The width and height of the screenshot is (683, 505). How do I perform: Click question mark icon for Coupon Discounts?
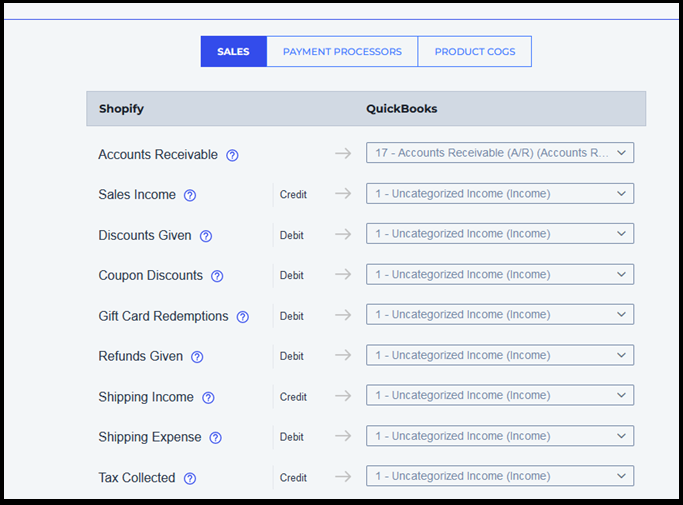coord(217,276)
